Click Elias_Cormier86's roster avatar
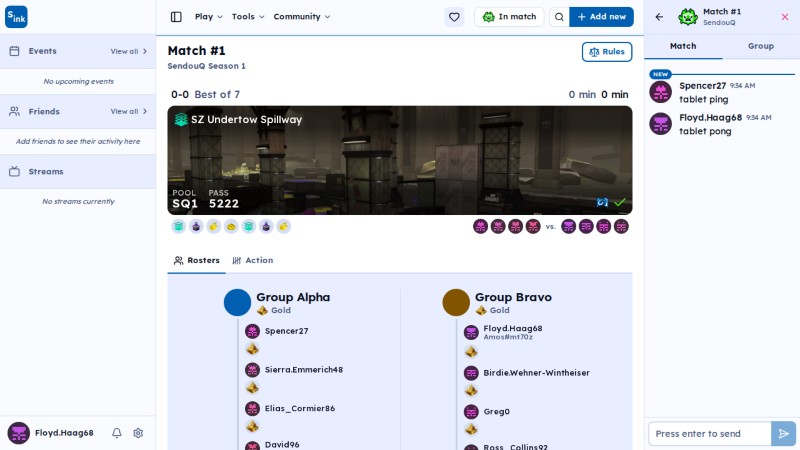Screen dimensions: 800x450 (253, 409)
